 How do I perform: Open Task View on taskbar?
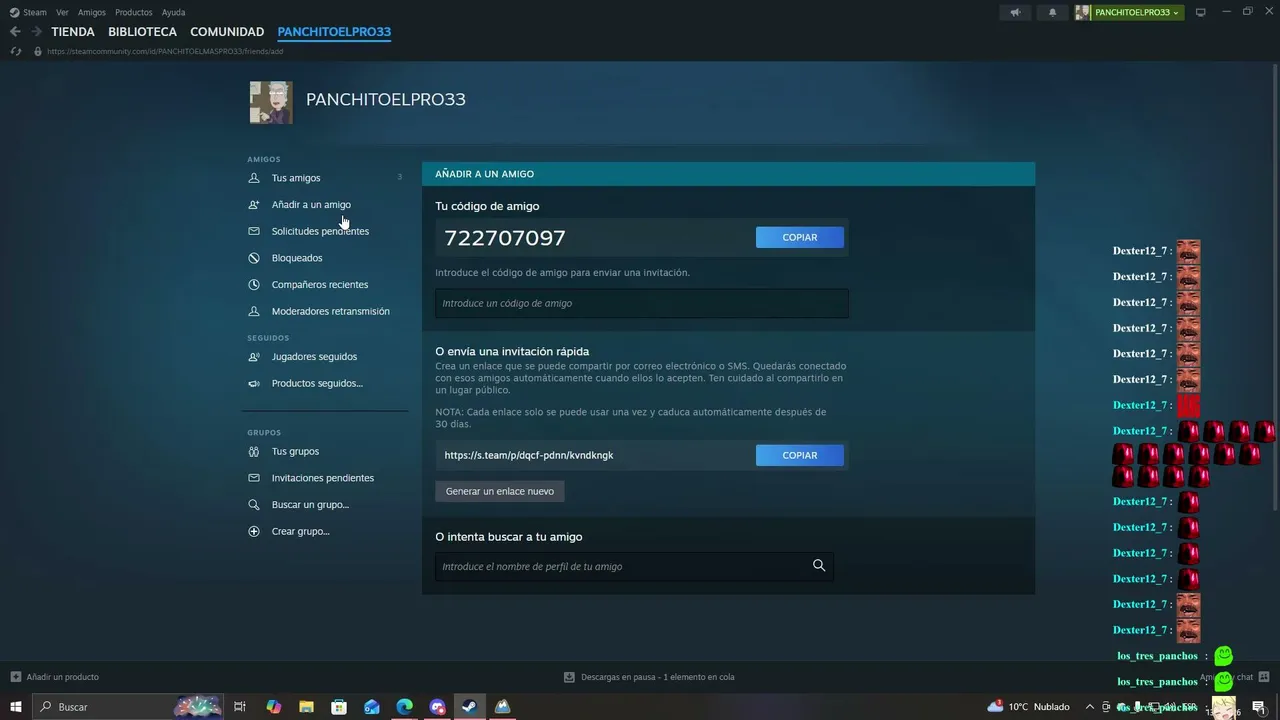(x=240, y=707)
